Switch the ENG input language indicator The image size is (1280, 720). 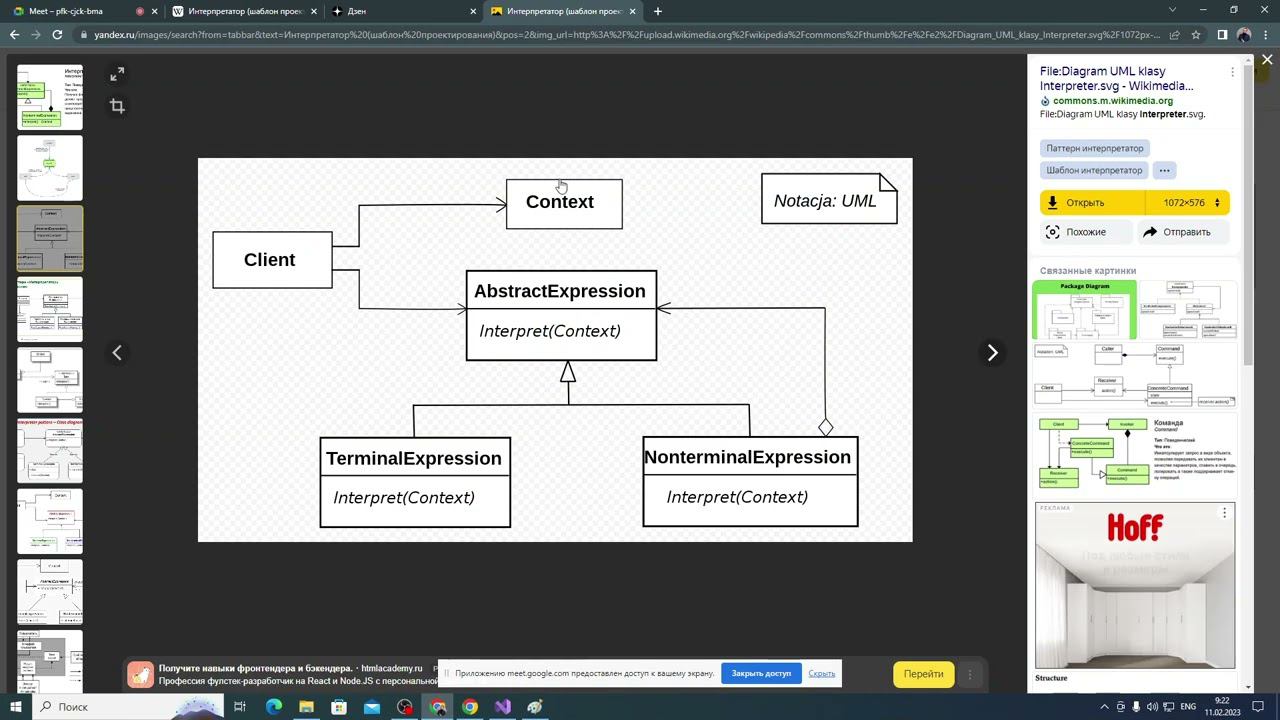[1188, 707]
